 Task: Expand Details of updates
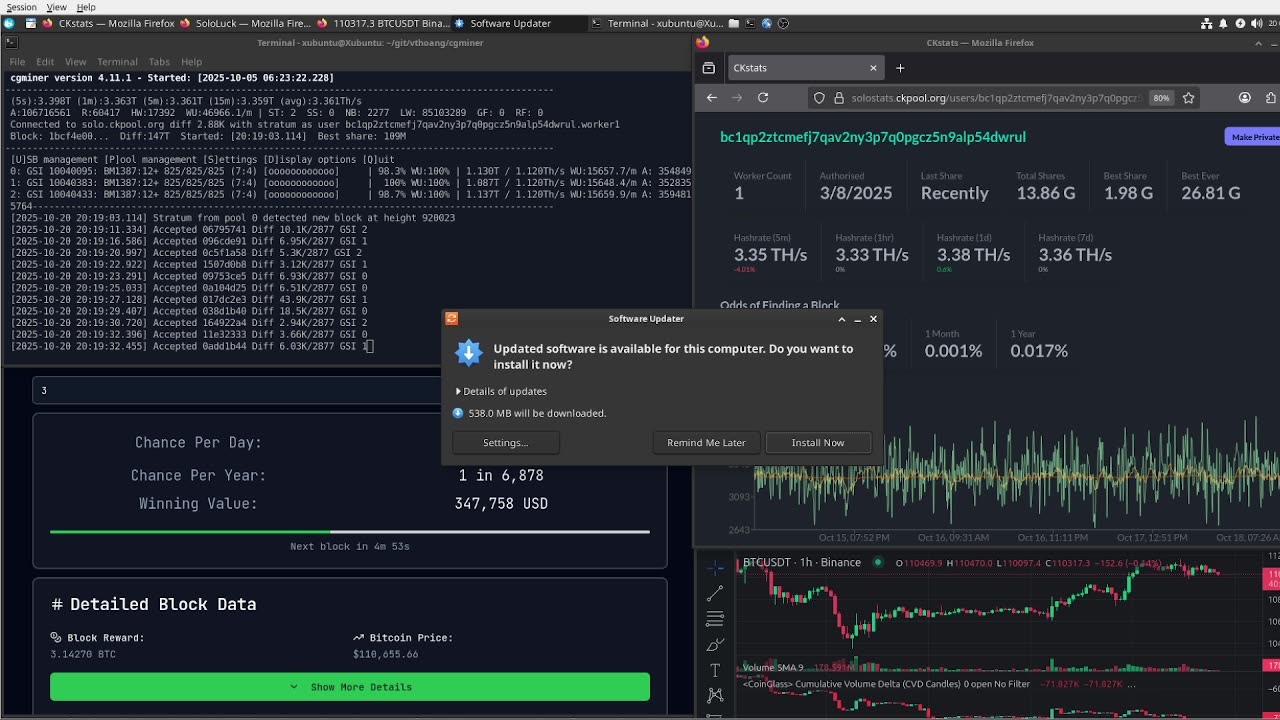point(501,391)
